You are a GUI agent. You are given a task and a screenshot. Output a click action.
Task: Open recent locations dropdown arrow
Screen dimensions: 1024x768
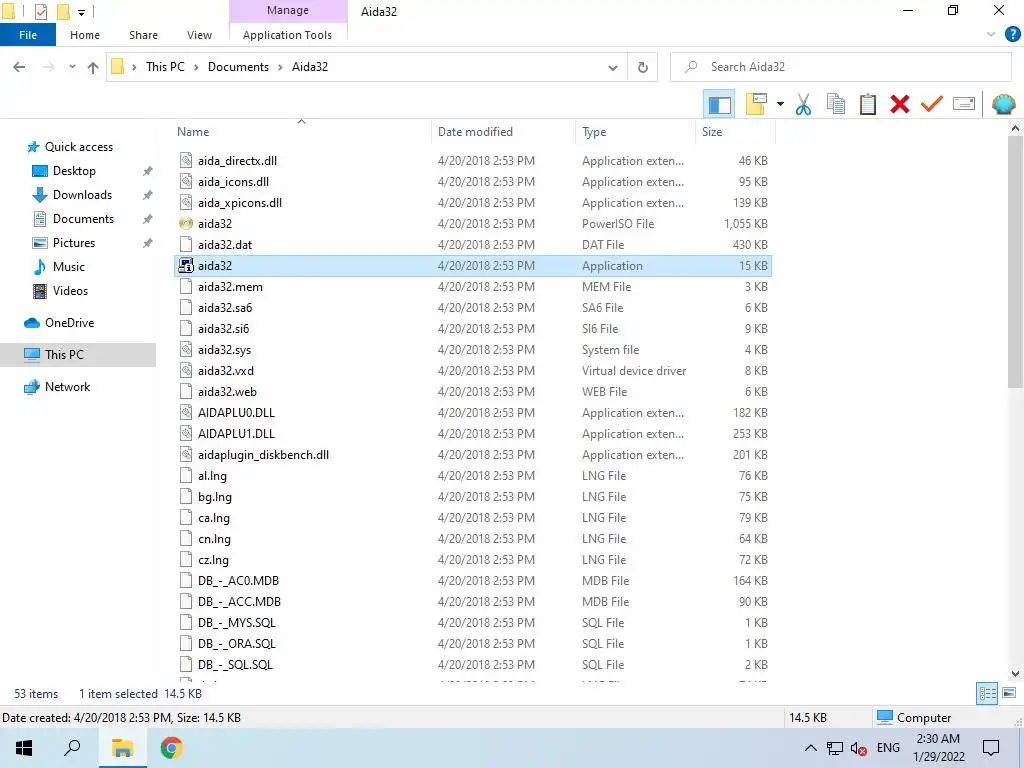(x=72, y=67)
